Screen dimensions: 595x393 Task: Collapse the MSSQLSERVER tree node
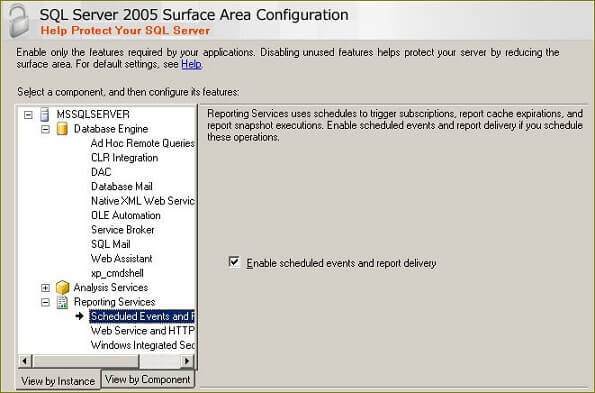pos(28,115)
